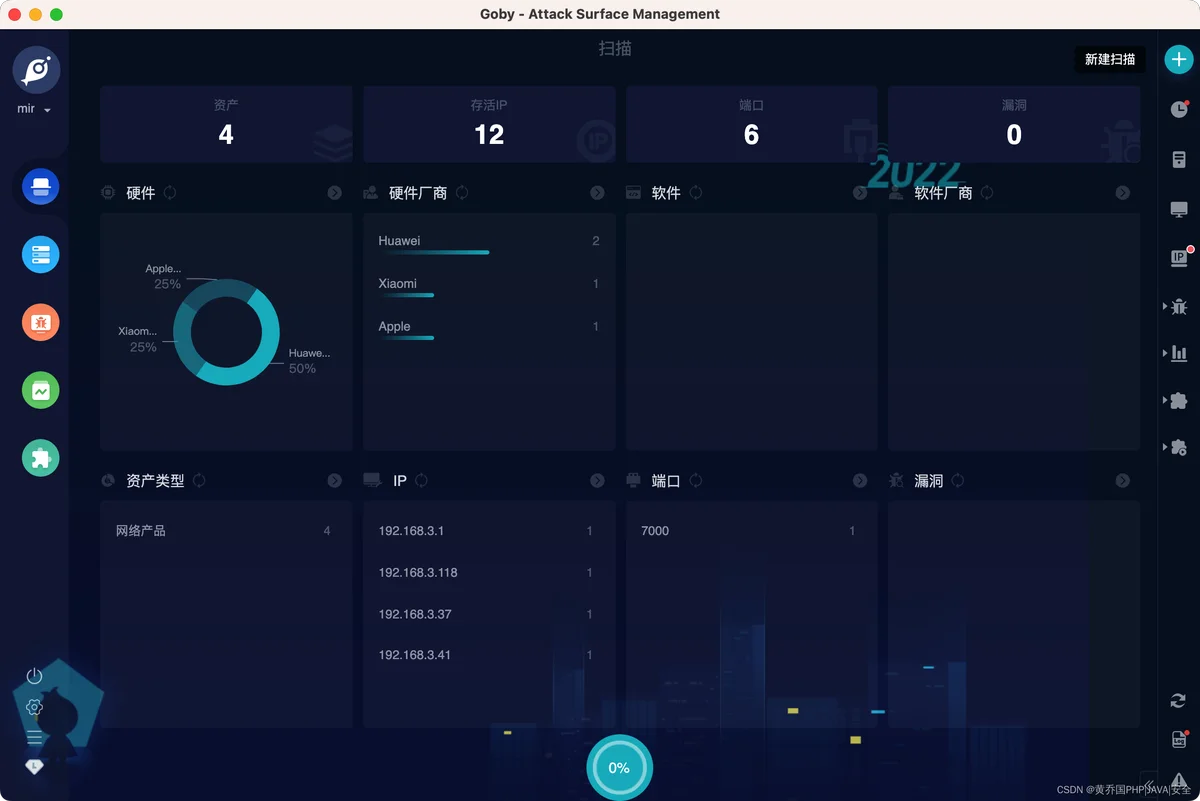Image resolution: width=1200 pixels, height=801 pixels.
Task: Click the IP library icon in right bar
Action: pyautogui.click(x=1180, y=257)
